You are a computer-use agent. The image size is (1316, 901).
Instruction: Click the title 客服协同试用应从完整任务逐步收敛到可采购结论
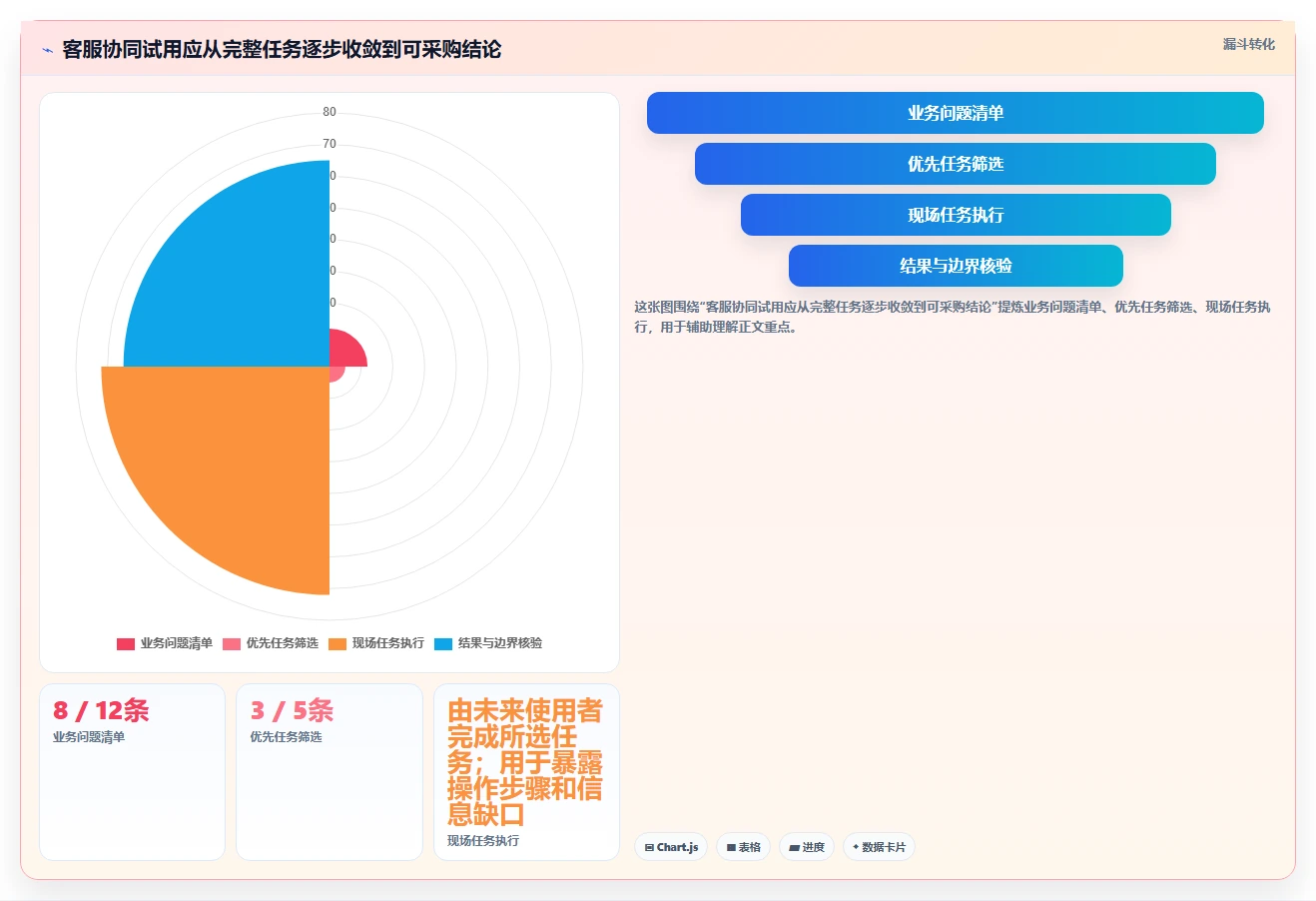[x=282, y=50]
